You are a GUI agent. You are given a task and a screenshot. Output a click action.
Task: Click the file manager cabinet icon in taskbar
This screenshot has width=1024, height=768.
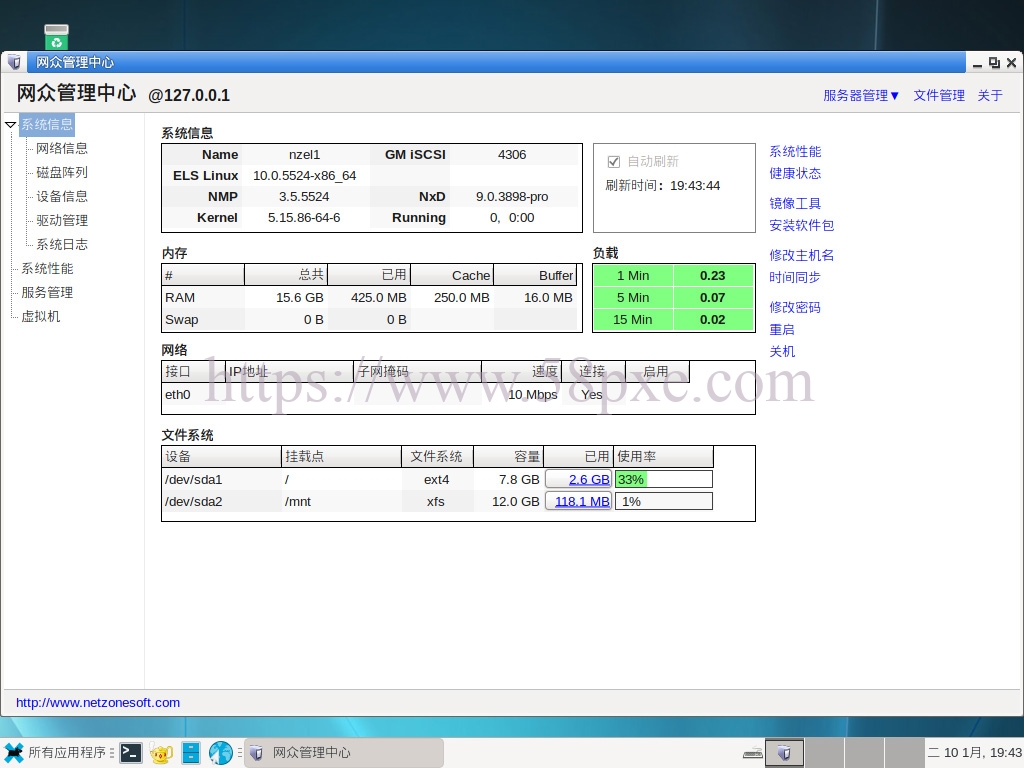(191, 753)
